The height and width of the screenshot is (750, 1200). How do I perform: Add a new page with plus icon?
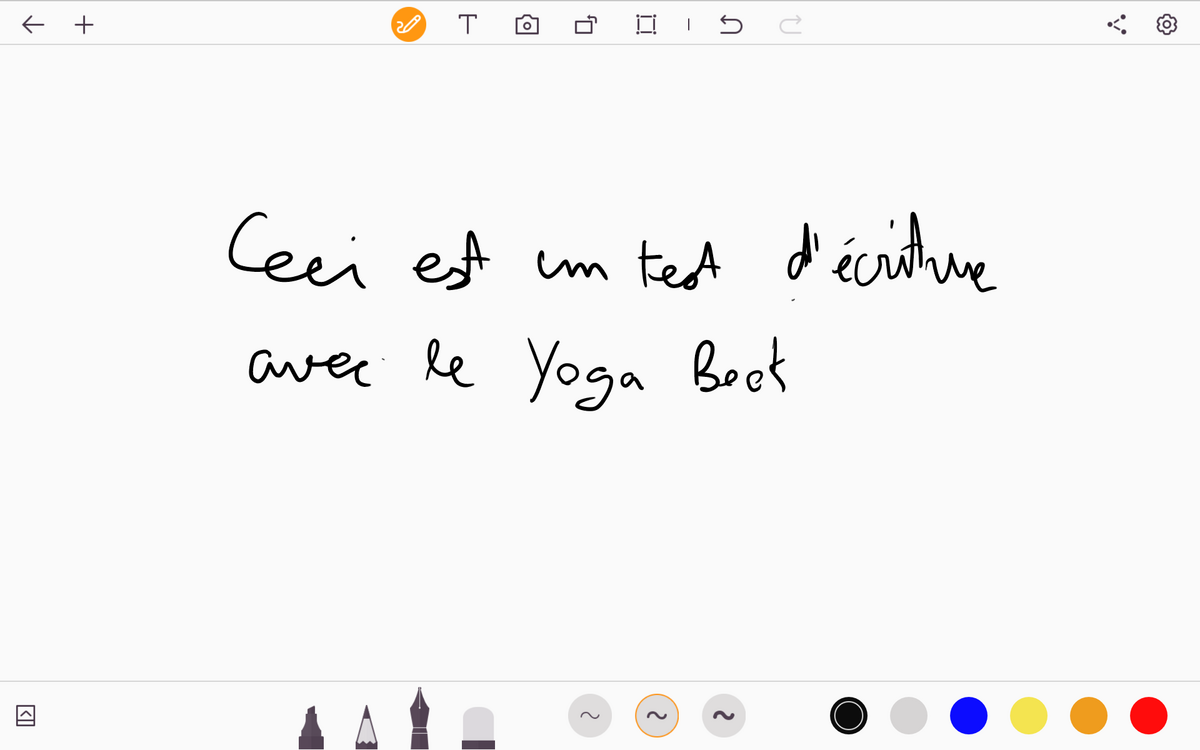tap(84, 25)
